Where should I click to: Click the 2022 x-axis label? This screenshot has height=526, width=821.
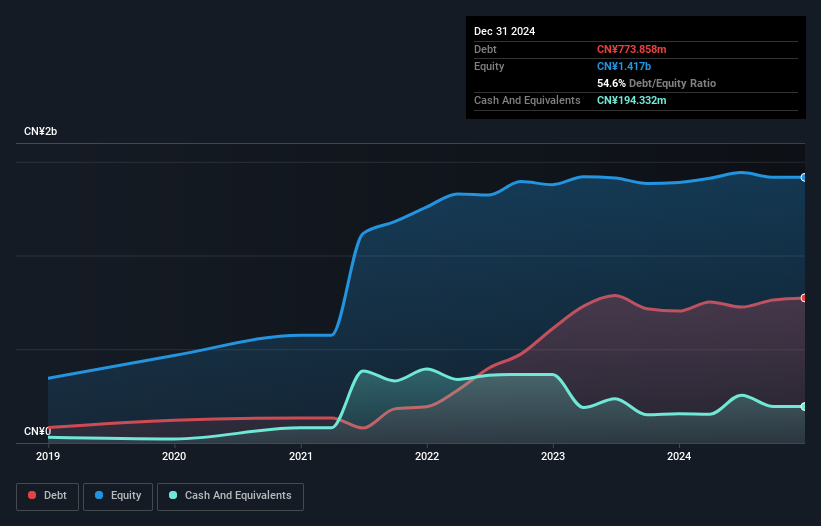pos(427,456)
